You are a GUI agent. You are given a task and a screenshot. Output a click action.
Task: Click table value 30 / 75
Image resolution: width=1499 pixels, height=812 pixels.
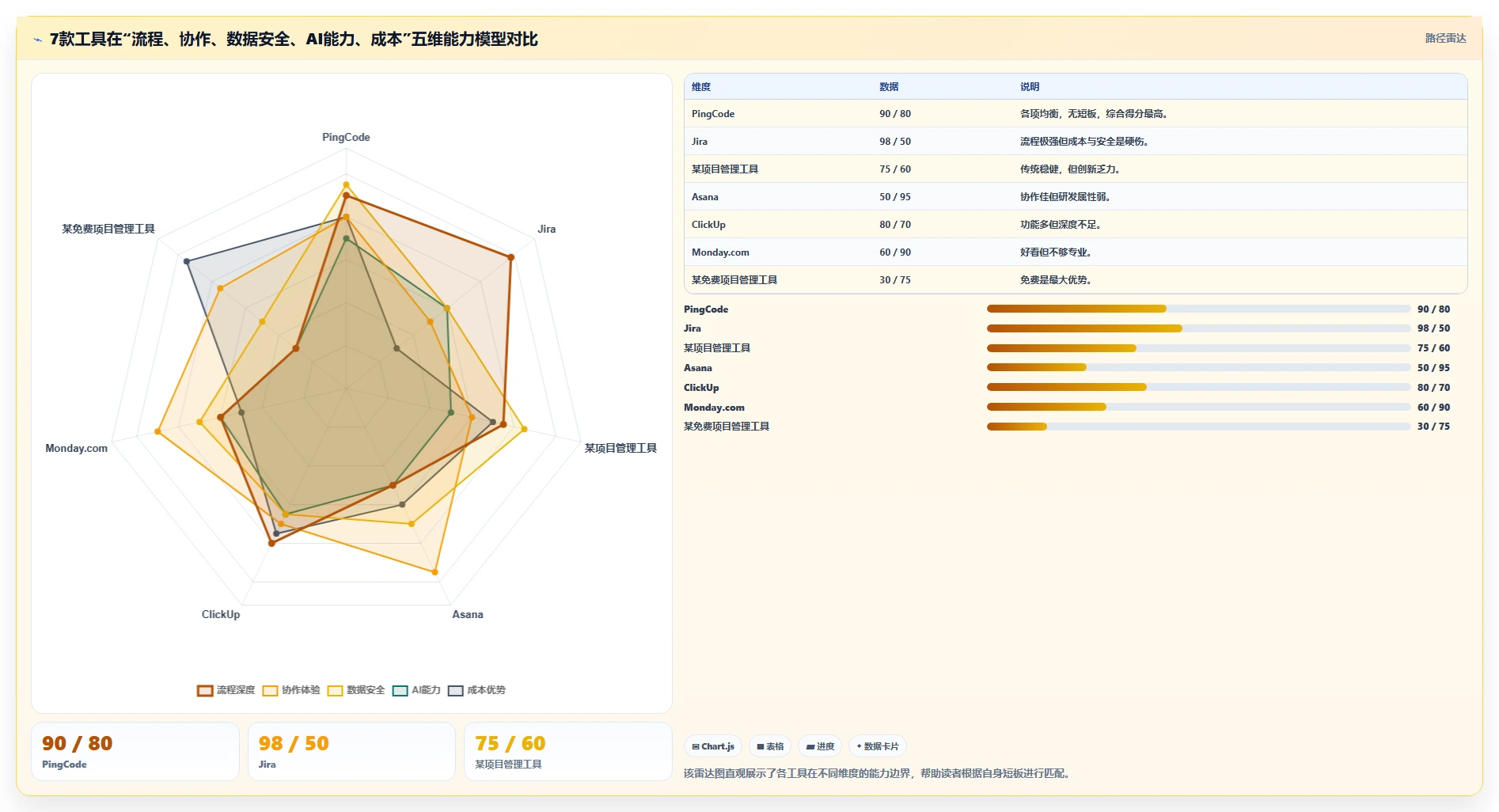coord(895,280)
